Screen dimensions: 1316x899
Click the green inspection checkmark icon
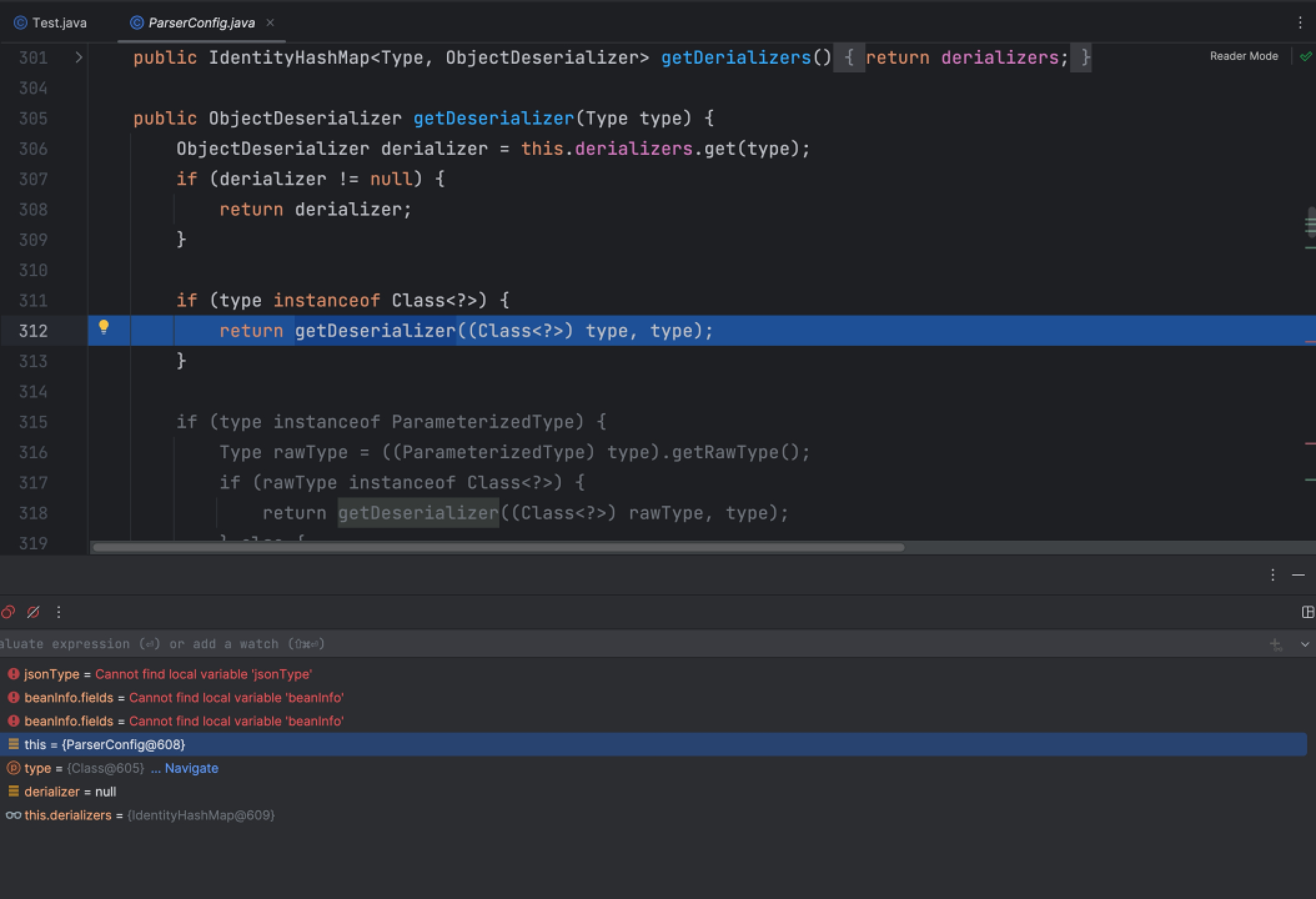(x=1305, y=57)
